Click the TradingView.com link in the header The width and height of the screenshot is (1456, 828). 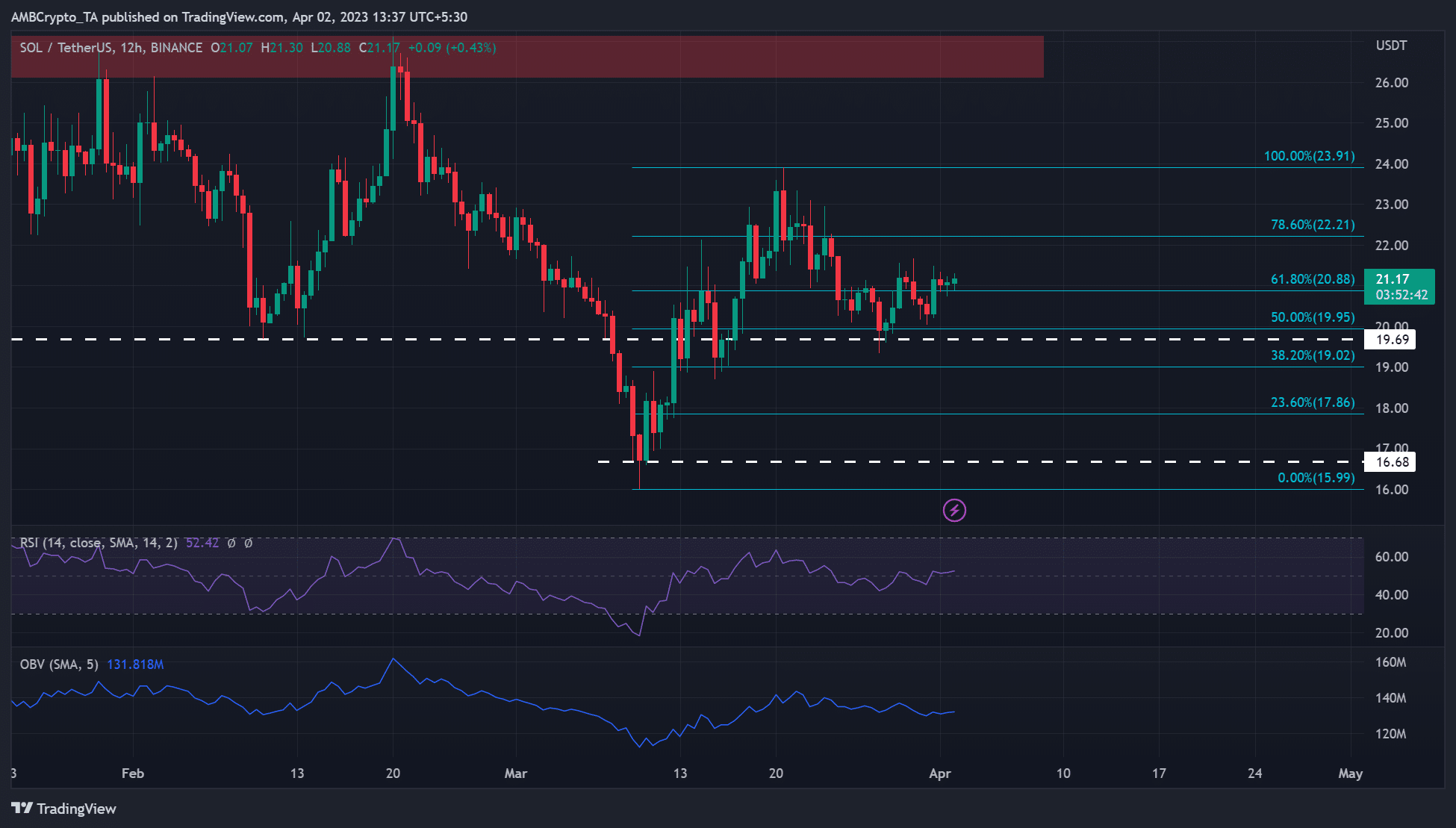[x=231, y=16]
